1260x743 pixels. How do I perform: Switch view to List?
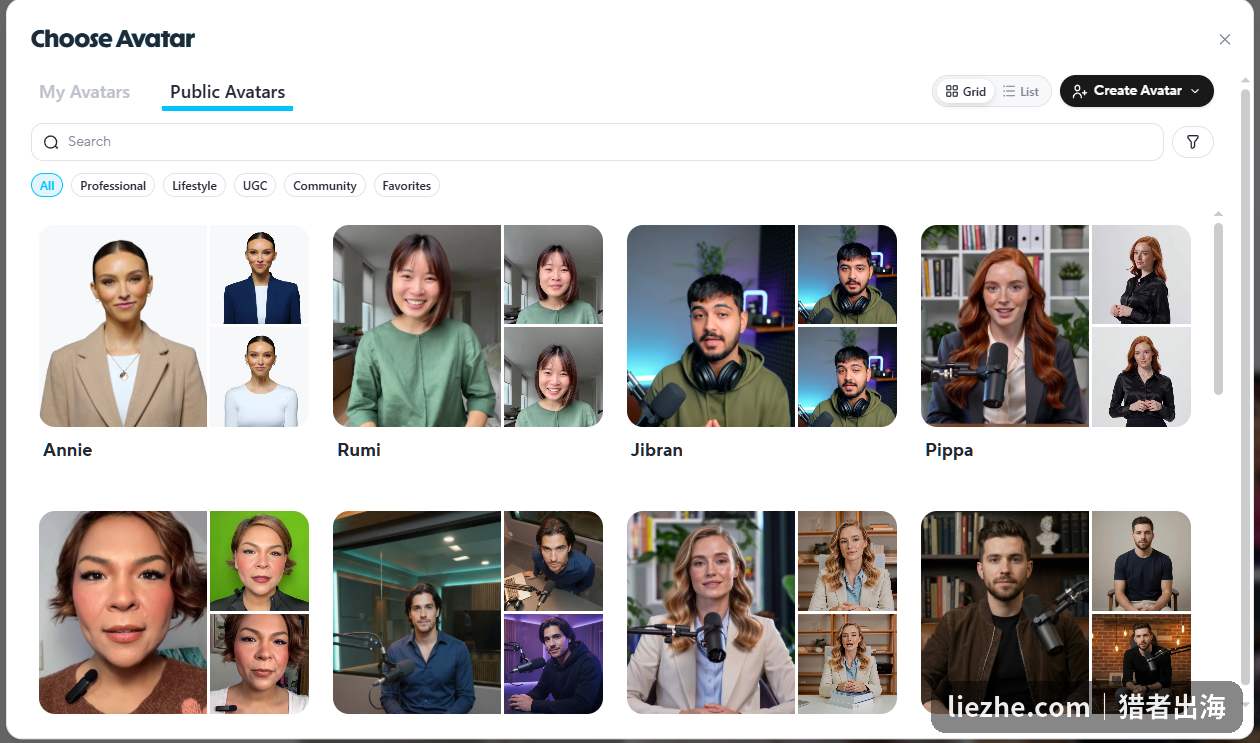coord(1021,91)
